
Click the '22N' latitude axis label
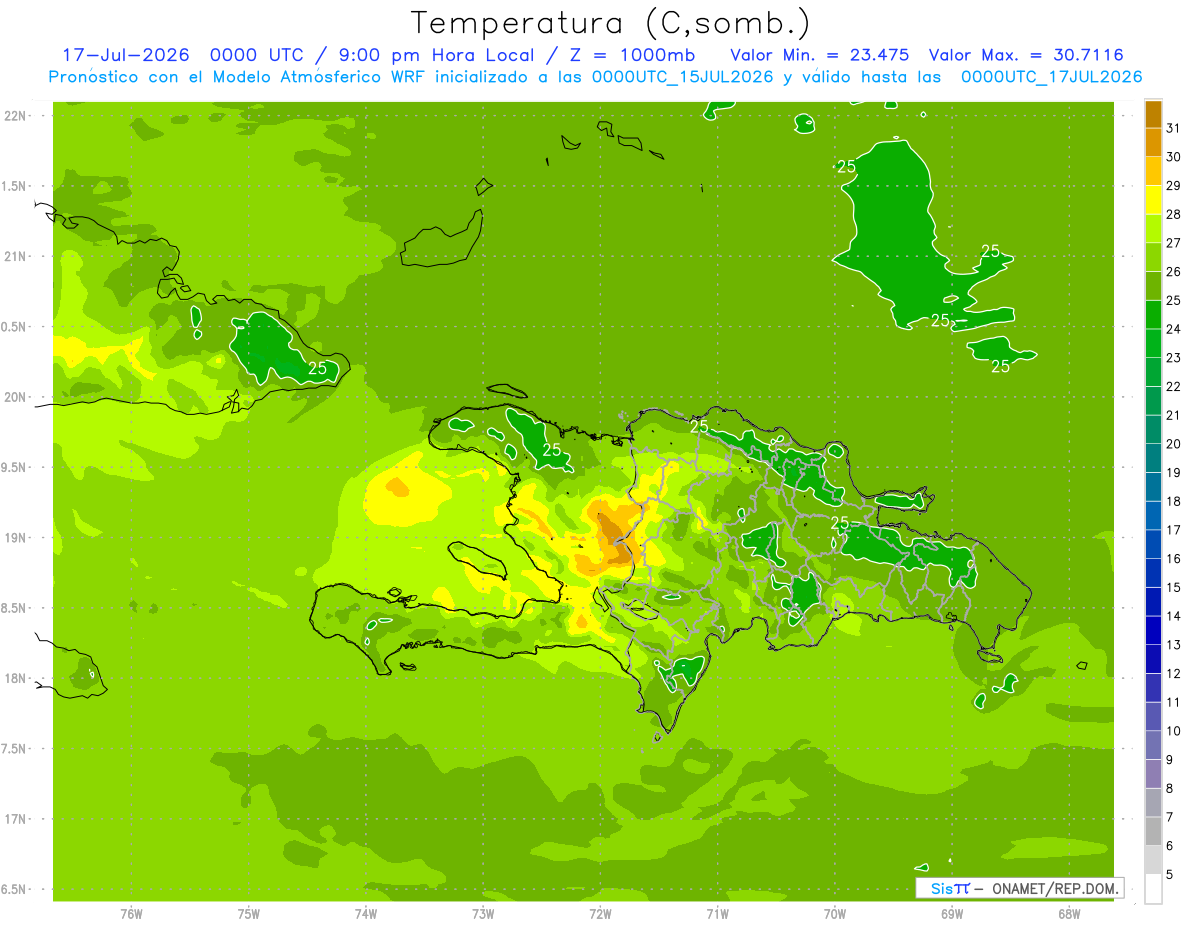click(x=15, y=116)
